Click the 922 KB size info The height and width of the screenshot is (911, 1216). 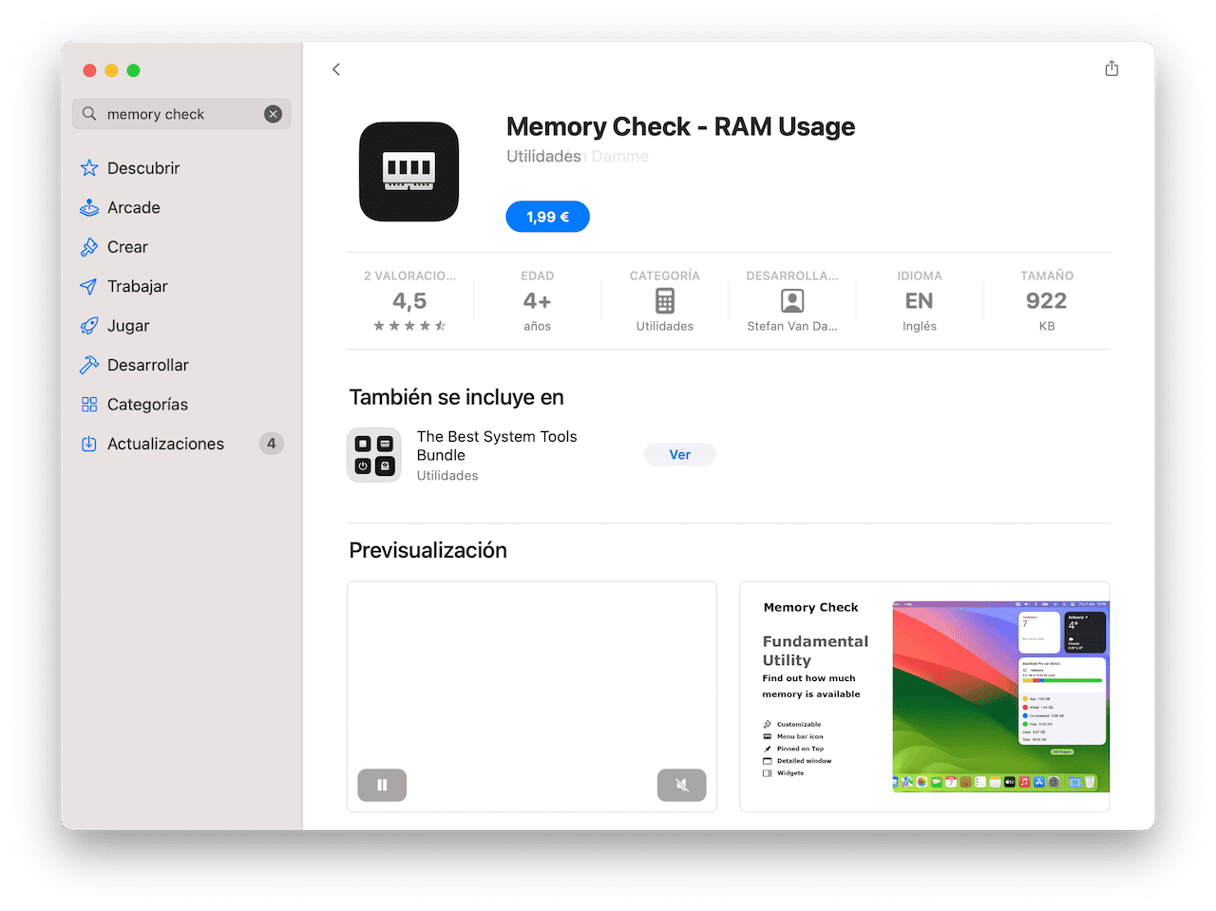[x=1046, y=300]
